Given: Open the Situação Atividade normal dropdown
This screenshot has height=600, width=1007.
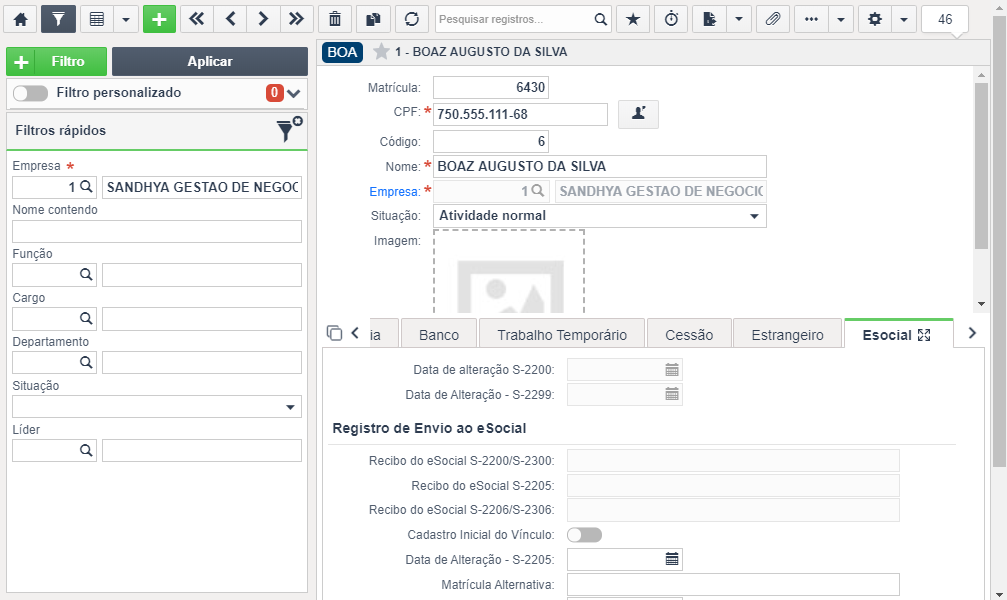Looking at the screenshot, I should tap(600, 216).
